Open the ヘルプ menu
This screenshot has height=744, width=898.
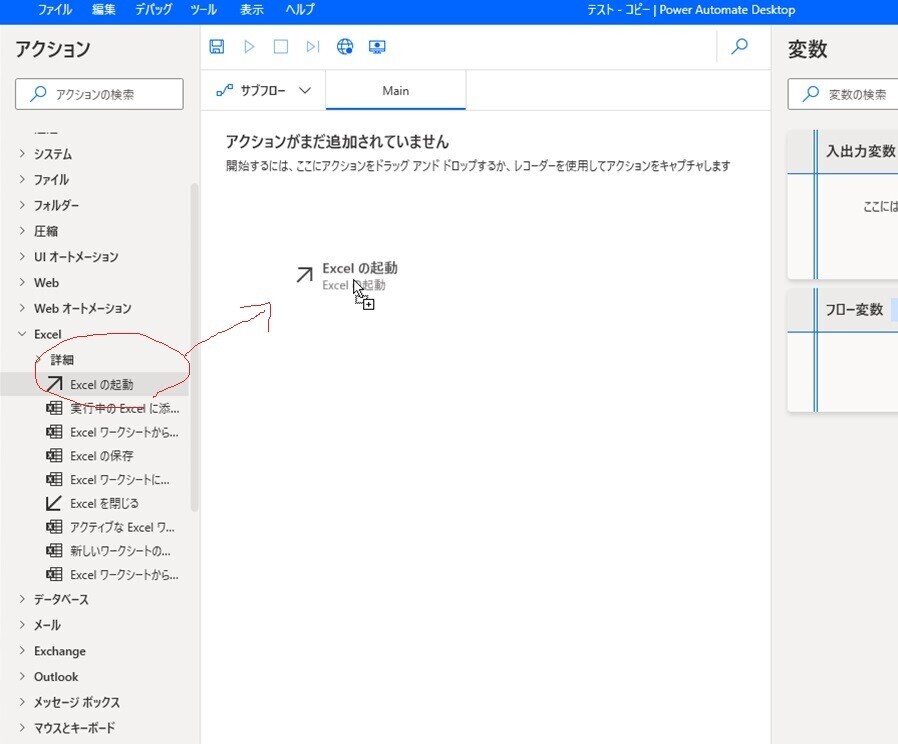point(300,10)
